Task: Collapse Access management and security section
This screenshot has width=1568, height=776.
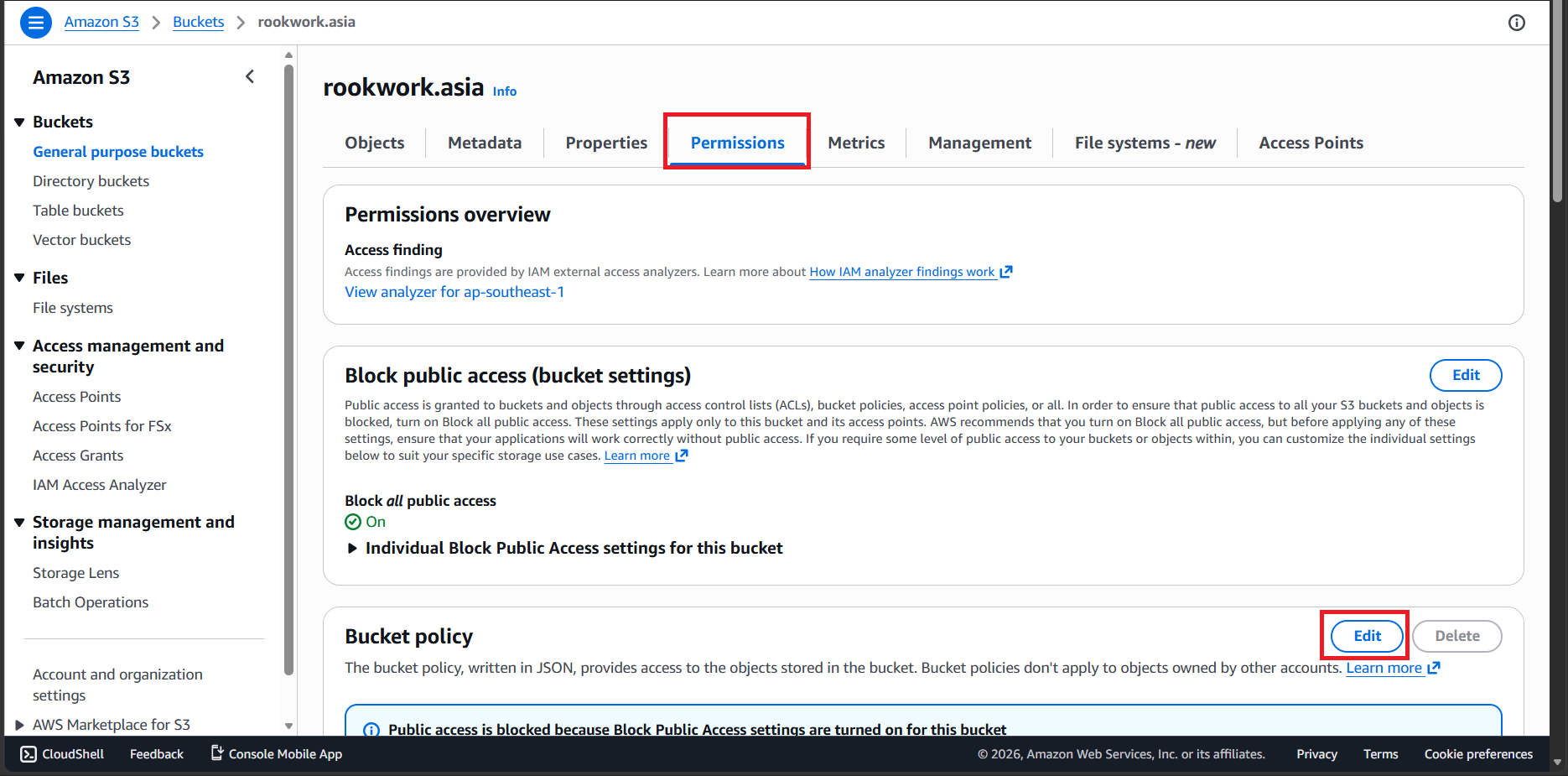Action: pos(19,346)
